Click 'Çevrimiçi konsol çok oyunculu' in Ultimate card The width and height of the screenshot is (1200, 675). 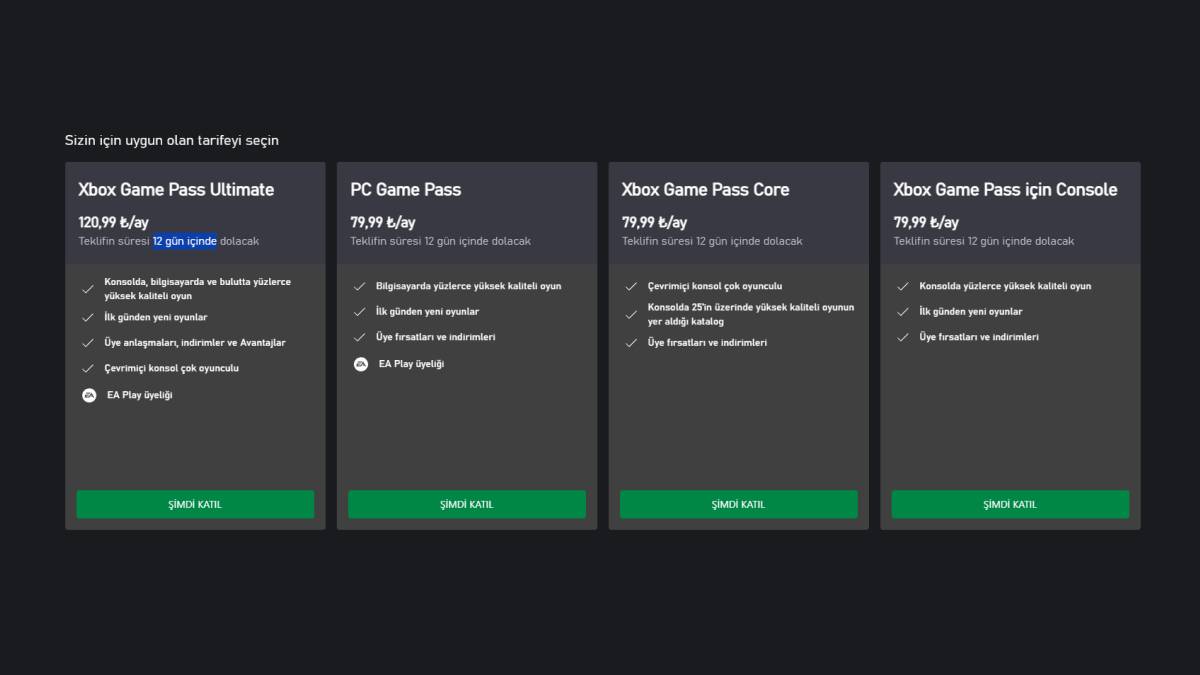(x=171, y=368)
